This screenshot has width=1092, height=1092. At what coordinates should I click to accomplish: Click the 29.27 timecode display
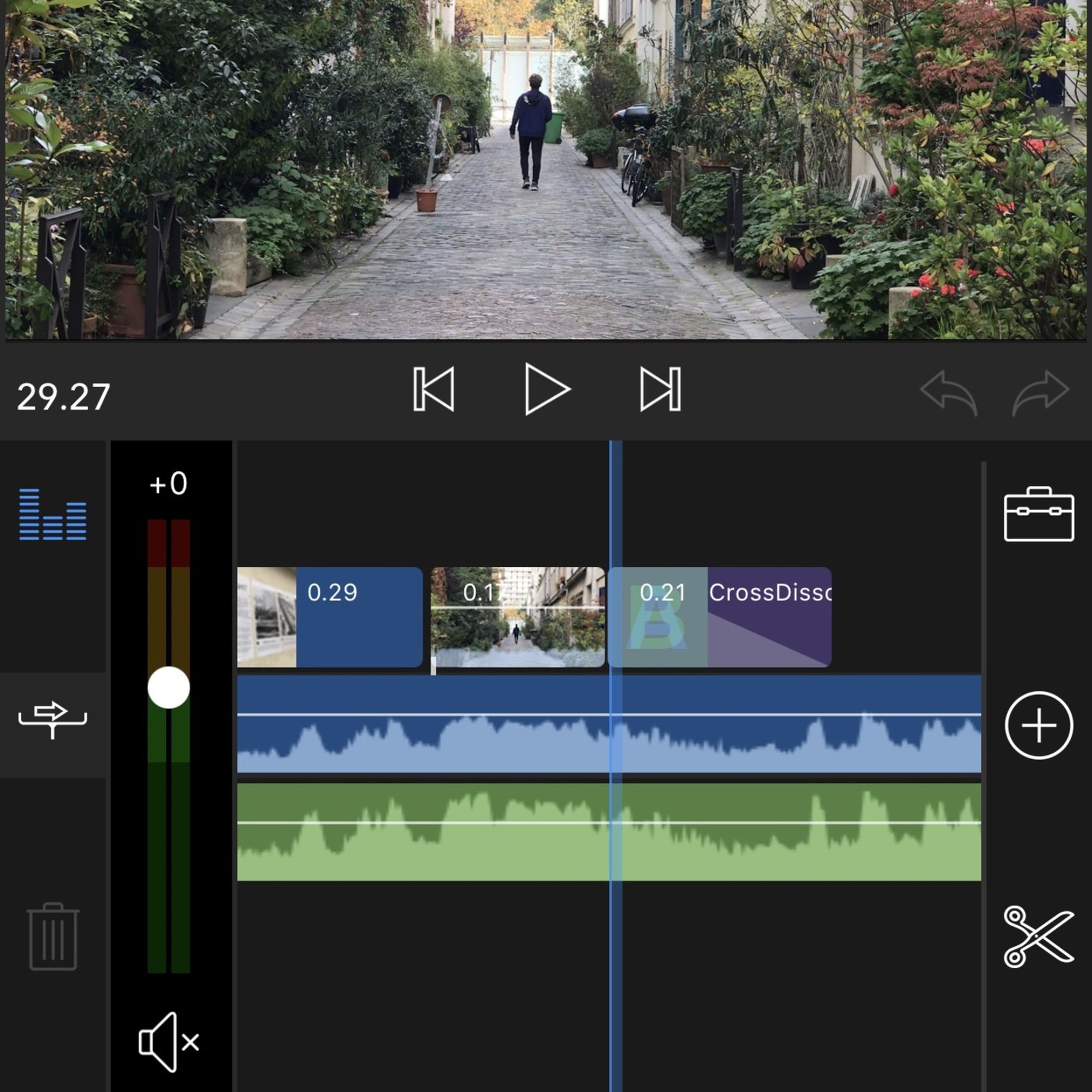[63, 397]
